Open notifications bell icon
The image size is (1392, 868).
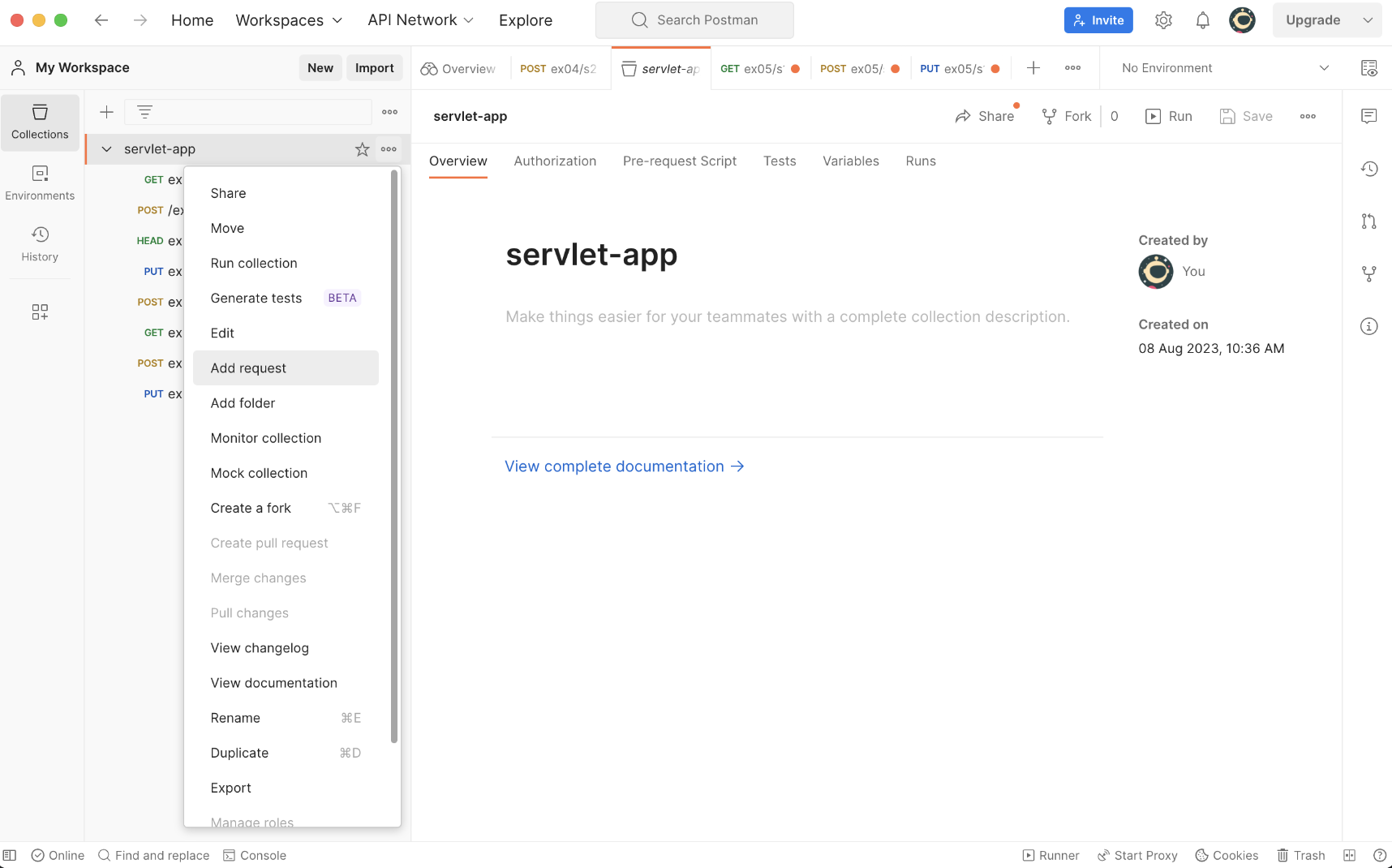1203,20
